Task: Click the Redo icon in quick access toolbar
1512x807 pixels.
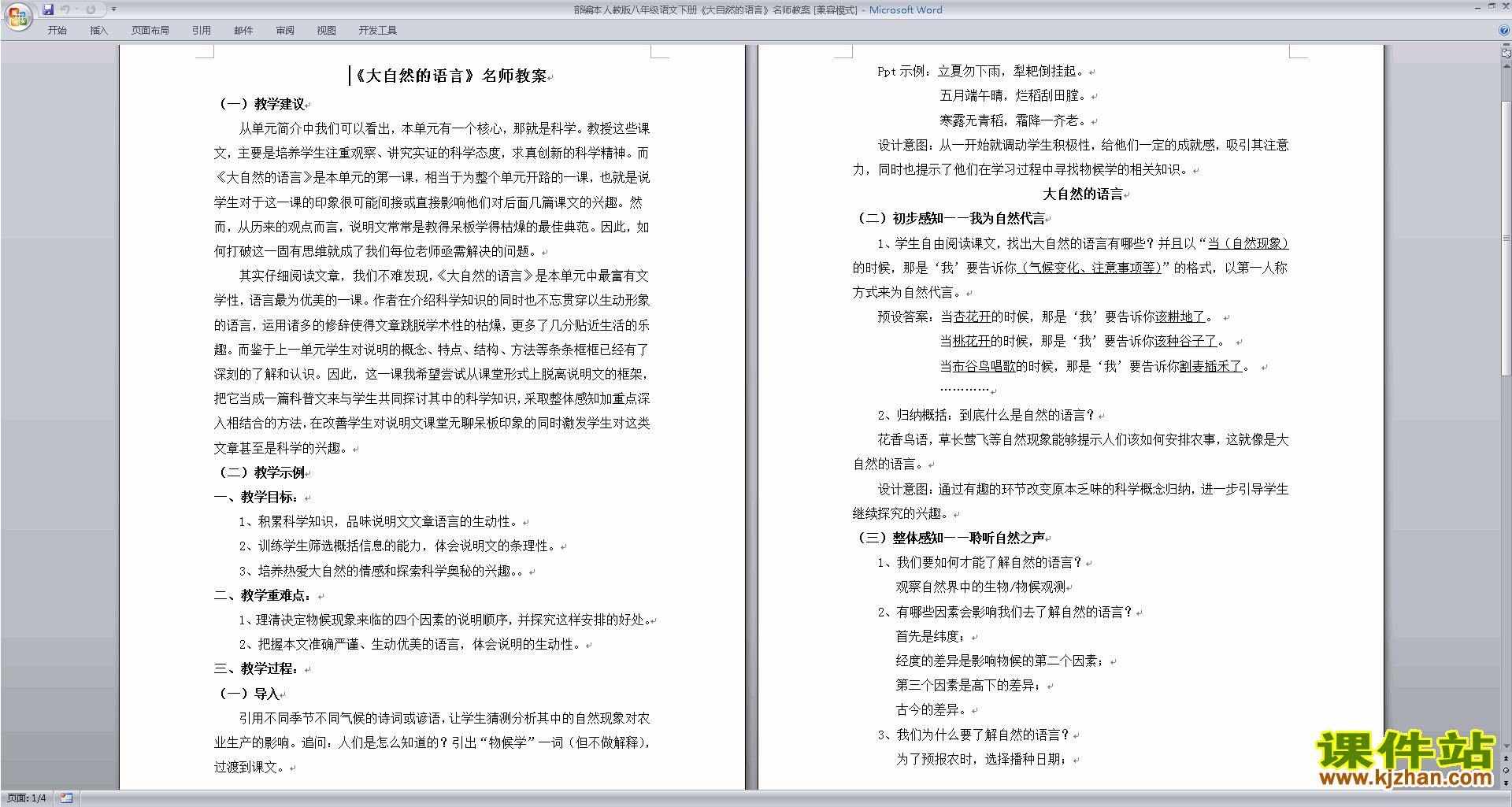Action: click(x=91, y=9)
